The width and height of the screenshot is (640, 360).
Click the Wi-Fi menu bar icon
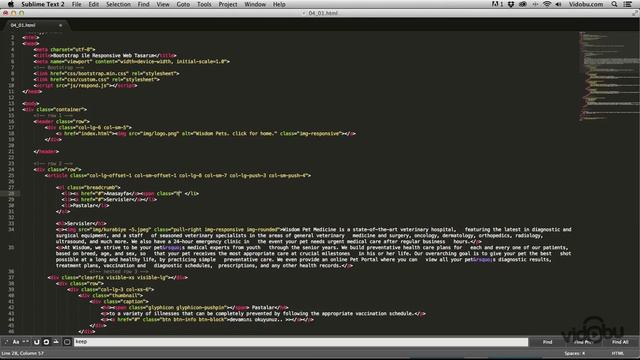pyautogui.click(x=547, y=4)
